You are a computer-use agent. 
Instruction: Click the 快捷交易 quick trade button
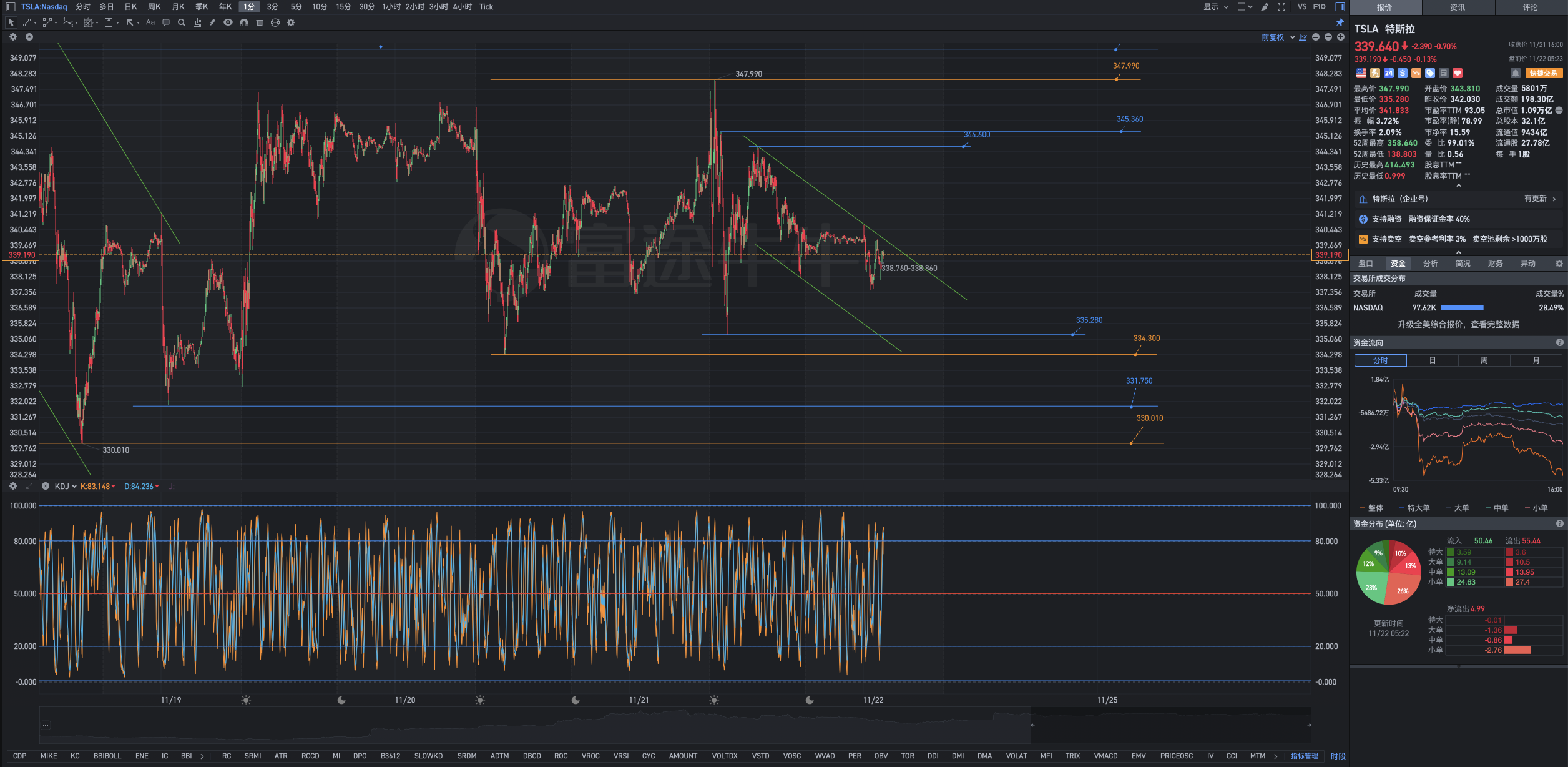pos(1544,73)
